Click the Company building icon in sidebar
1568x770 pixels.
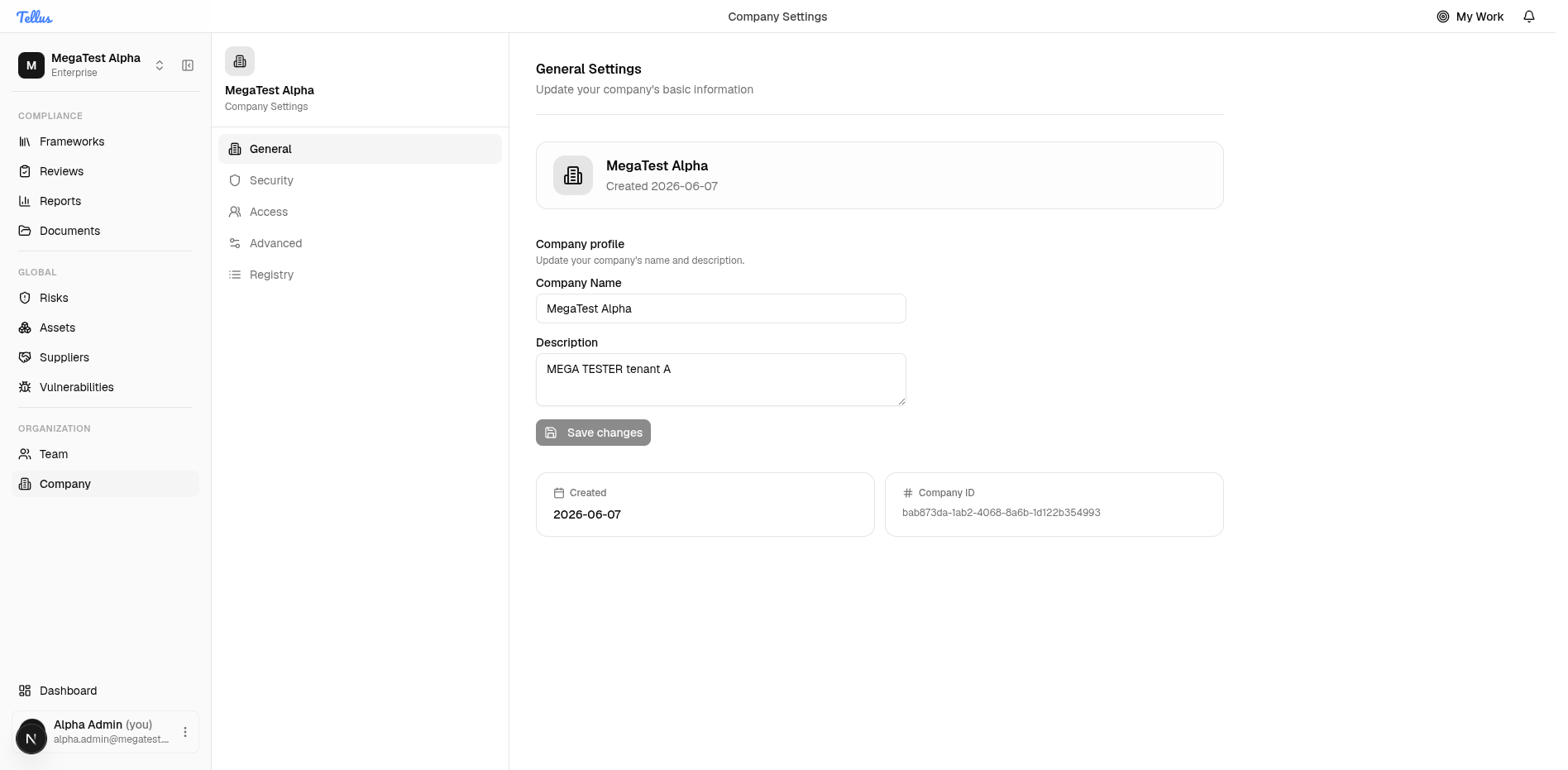pos(25,484)
